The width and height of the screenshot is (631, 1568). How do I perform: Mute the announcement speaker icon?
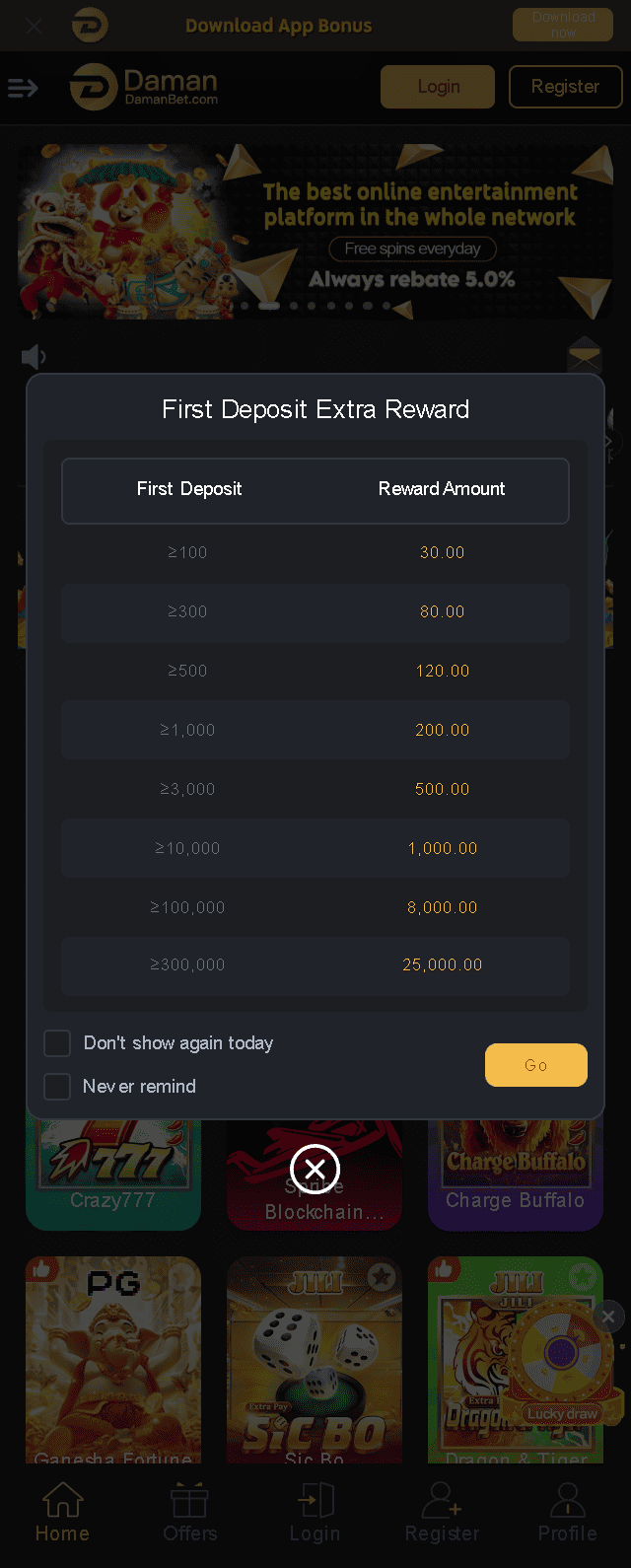click(34, 356)
